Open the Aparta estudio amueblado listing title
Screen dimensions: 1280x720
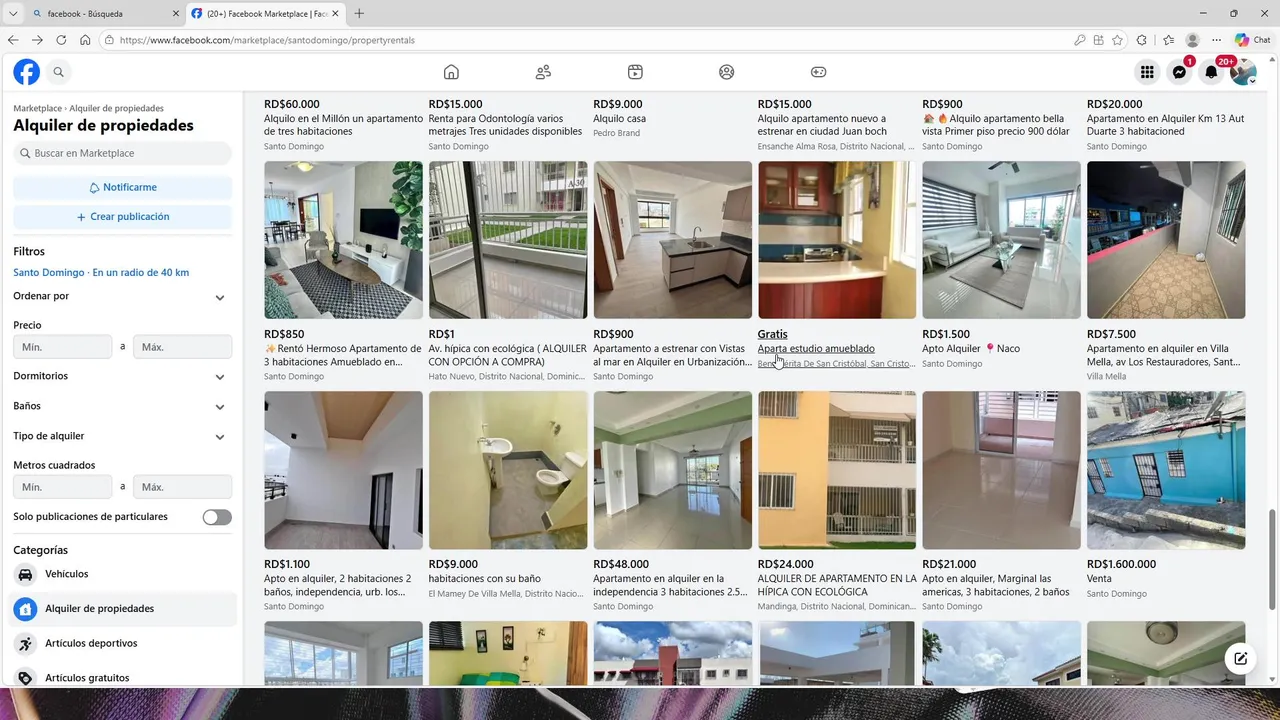[x=816, y=349]
